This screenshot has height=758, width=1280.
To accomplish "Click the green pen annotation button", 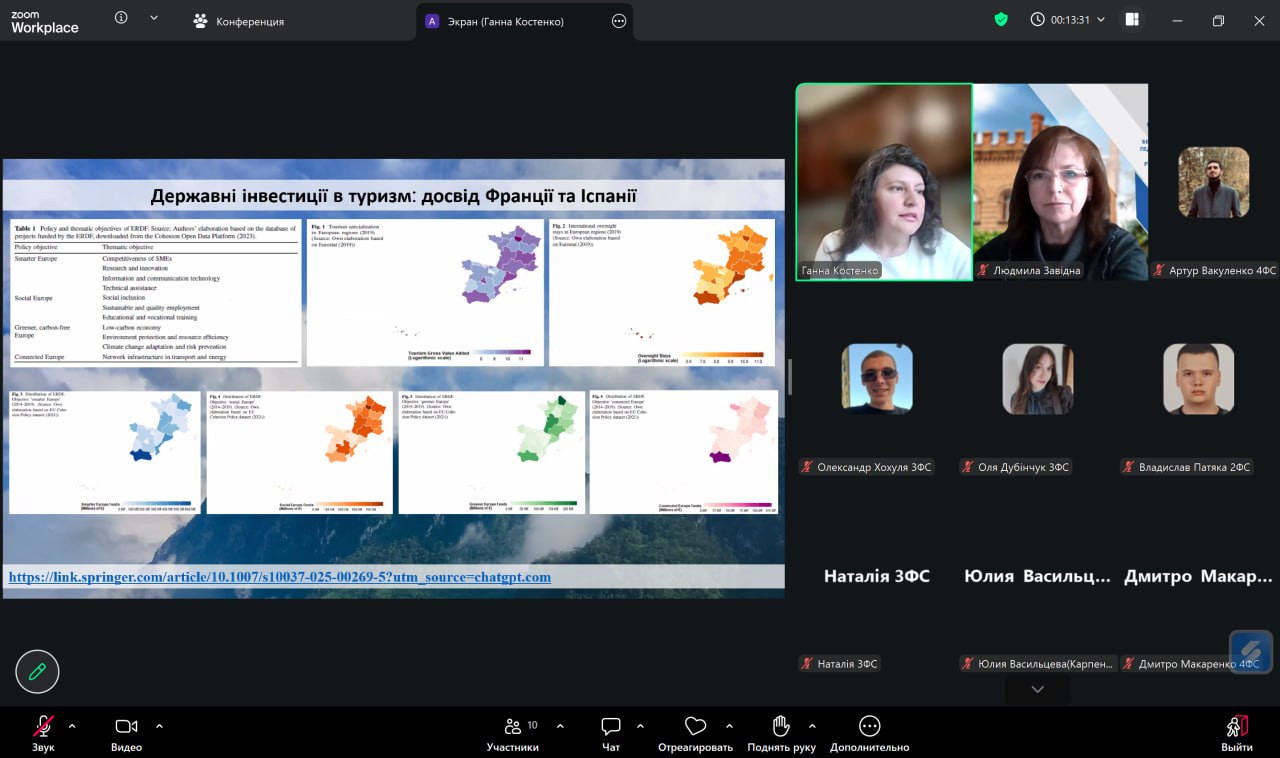I will tap(37, 672).
